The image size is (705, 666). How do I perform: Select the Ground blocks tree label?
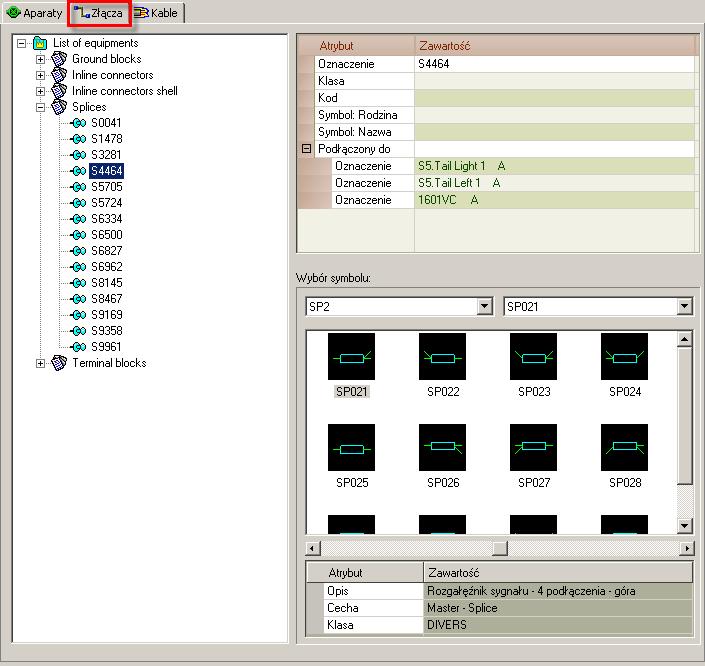tap(107, 59)
